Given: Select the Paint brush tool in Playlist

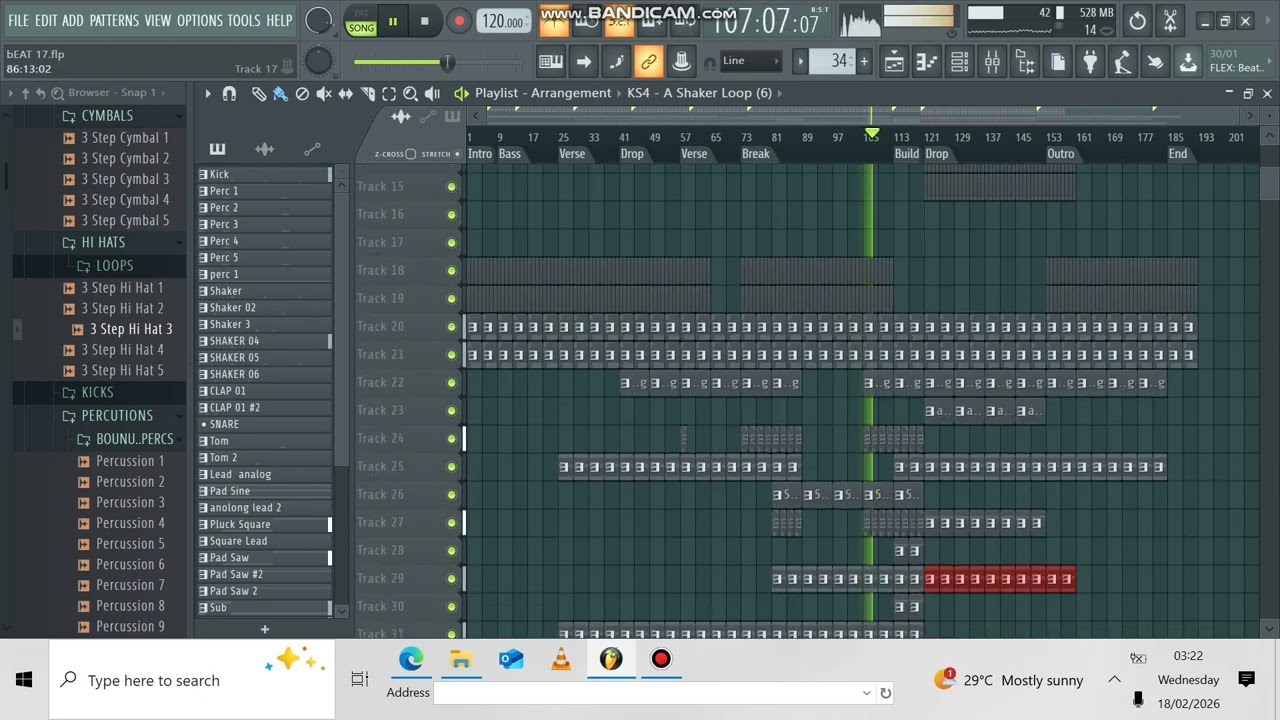Looking at the screenshot, I should coord(280,93).
